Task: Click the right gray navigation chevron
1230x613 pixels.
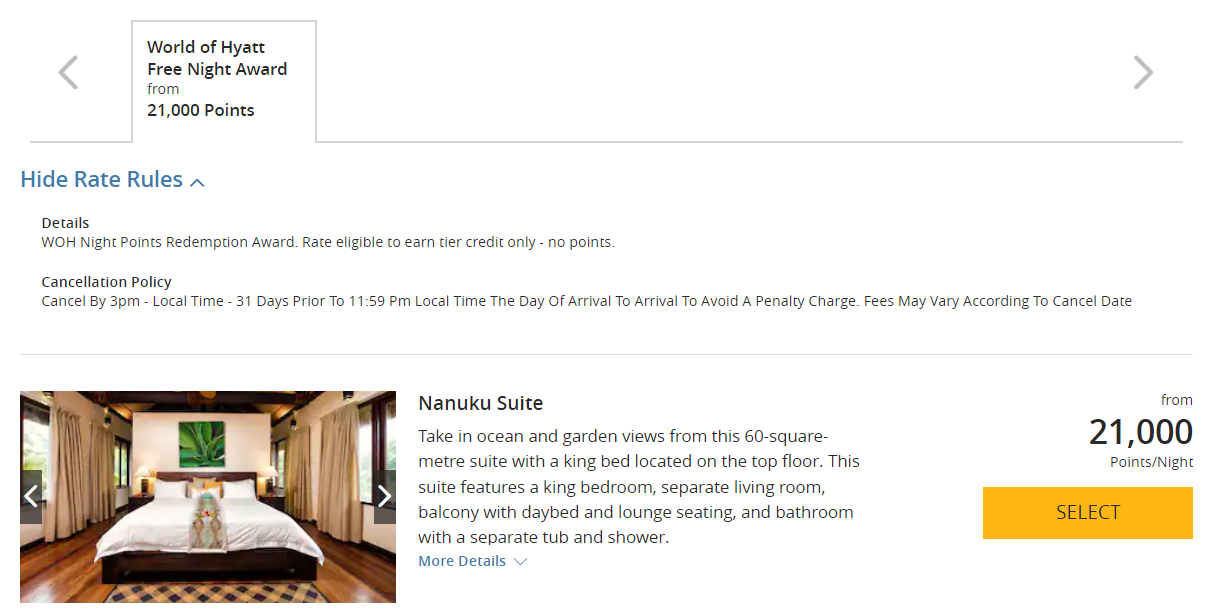Action: pyautogui.click(x=1143, y=72)
